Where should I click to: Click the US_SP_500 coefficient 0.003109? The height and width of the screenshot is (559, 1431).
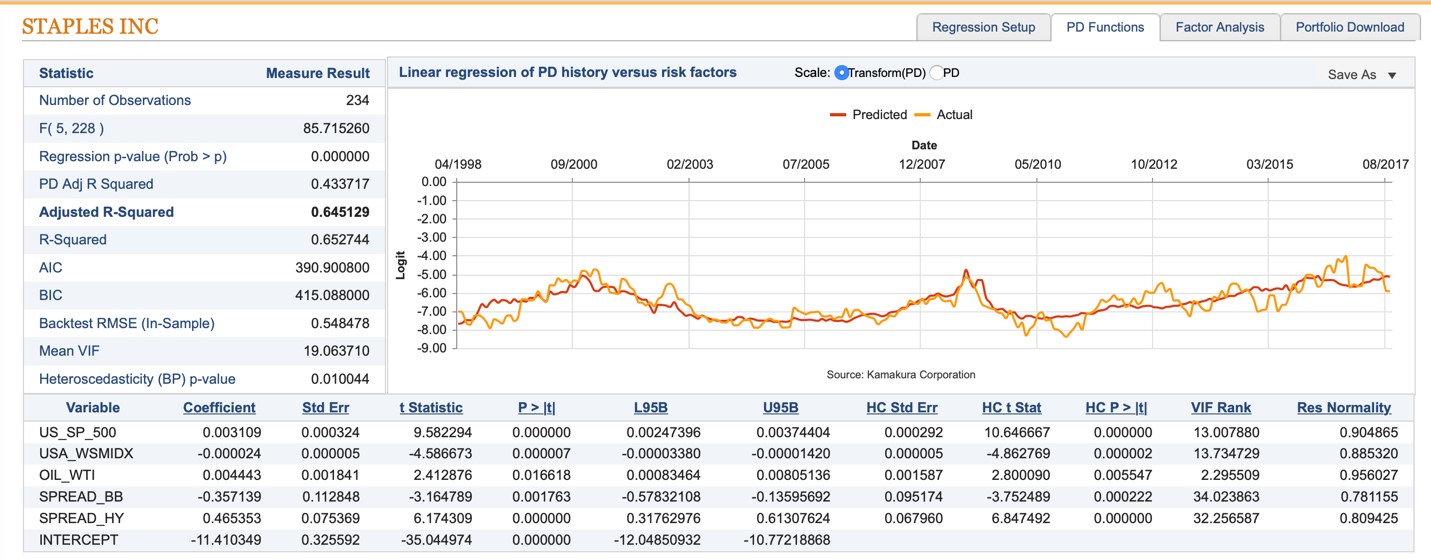[229, 433]
